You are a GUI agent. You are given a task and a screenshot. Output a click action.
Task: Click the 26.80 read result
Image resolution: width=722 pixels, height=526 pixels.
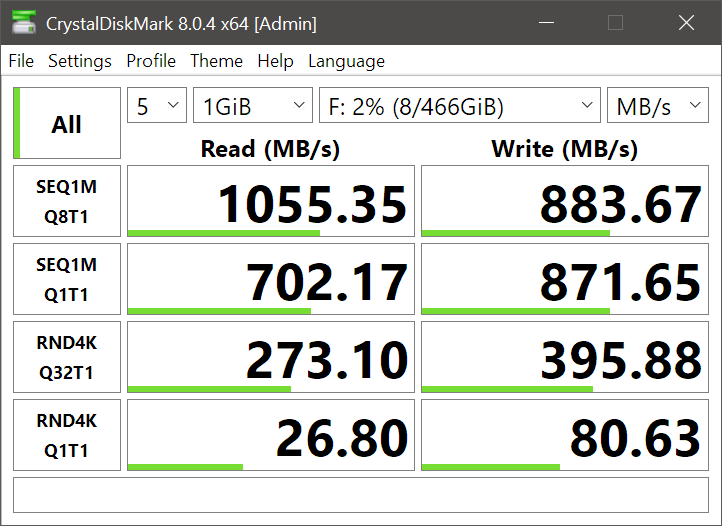click(x=271, y=435)
